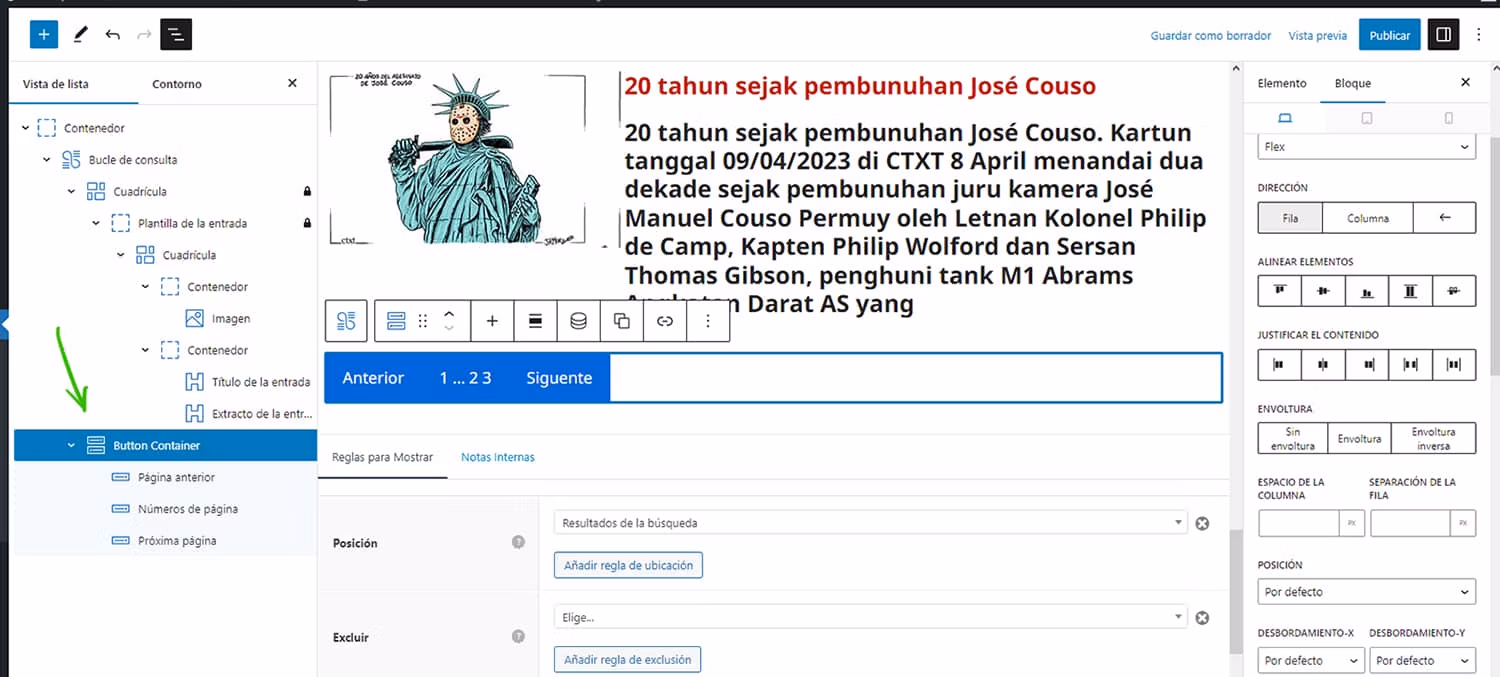This screenshot has width=1500, height=677.
Task: Choose Sin envoltura wrap option
Action: coord(1292,438)
